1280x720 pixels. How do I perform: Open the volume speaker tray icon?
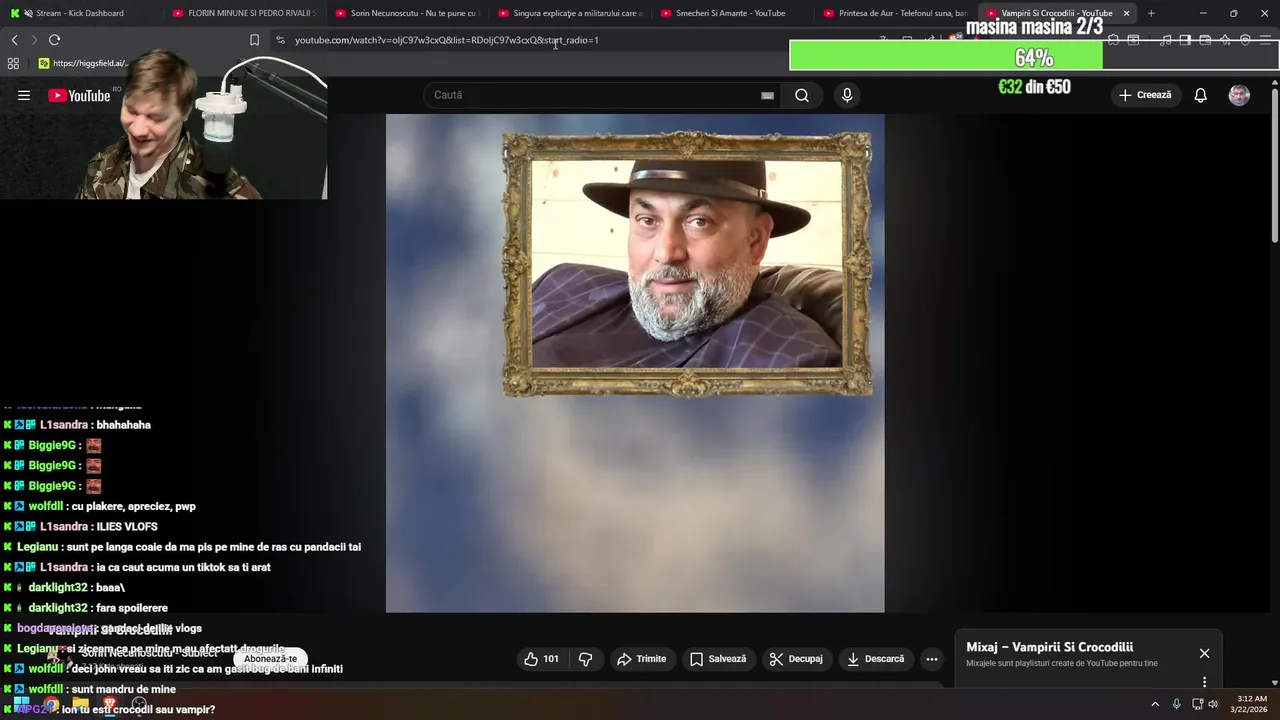[x=1213, y=704]
